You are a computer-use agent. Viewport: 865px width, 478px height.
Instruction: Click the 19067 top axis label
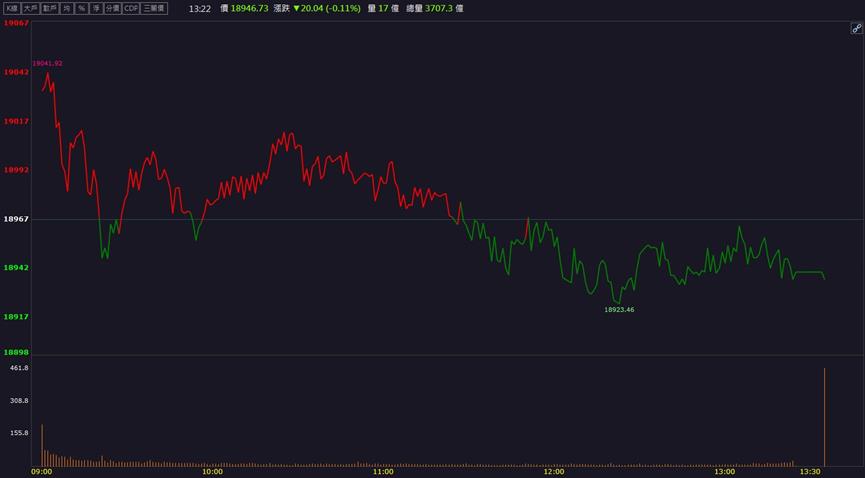click(x=16, y=23)
